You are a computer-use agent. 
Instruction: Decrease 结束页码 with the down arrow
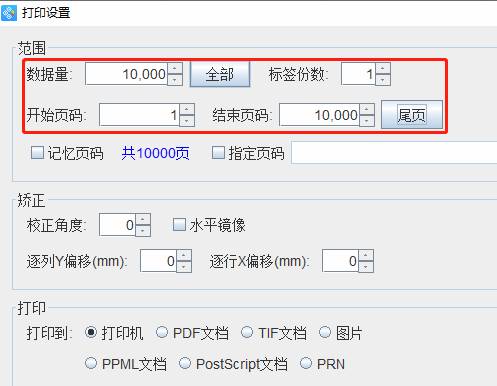367,121
